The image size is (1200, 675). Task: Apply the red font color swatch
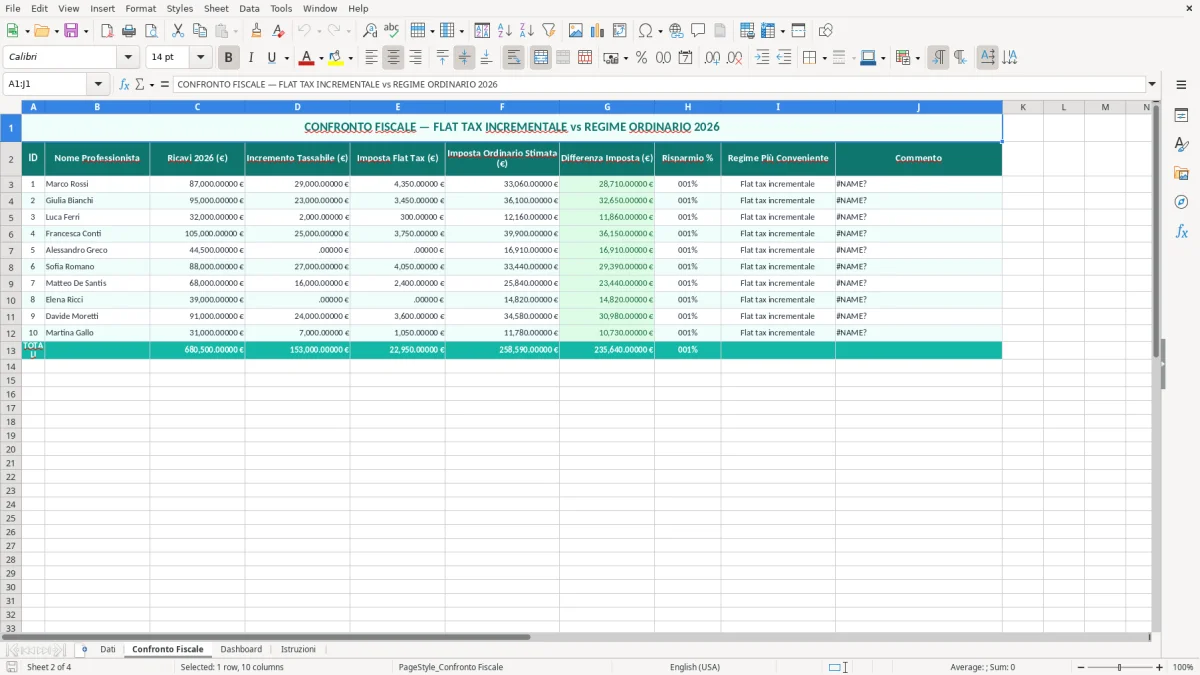click(x=307, y=58)
